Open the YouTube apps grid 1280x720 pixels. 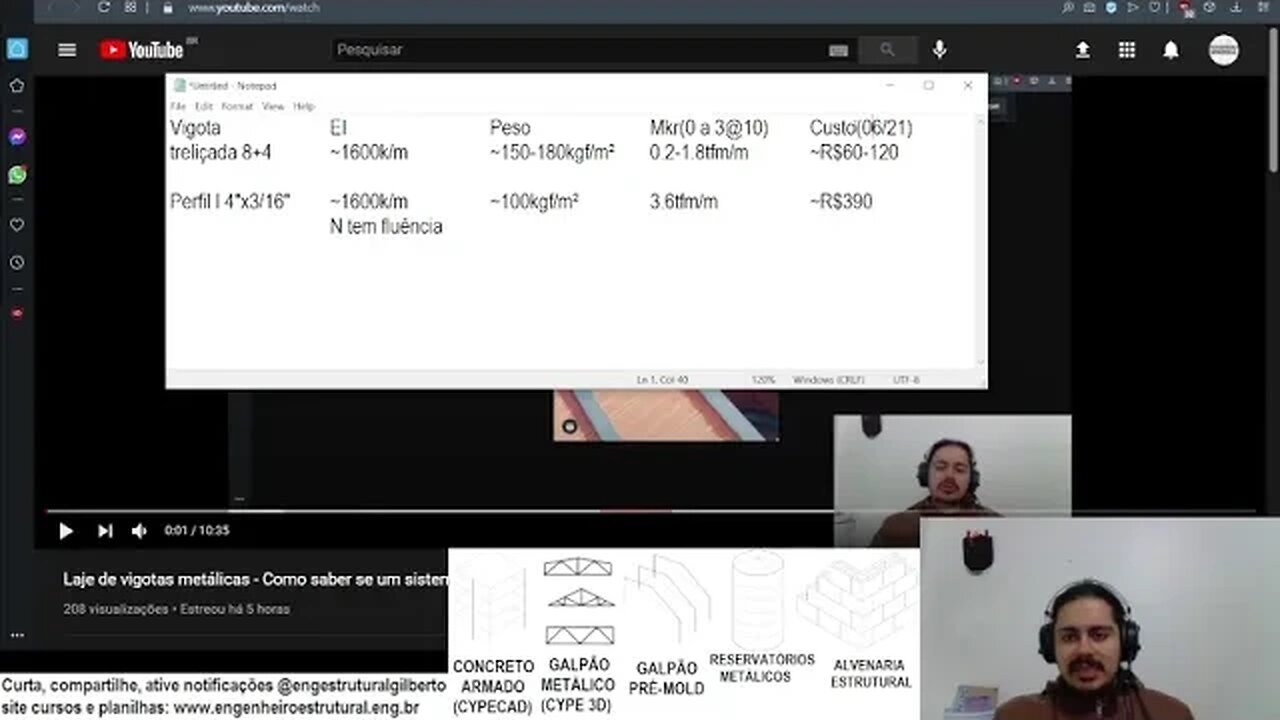click(1127, 50)
